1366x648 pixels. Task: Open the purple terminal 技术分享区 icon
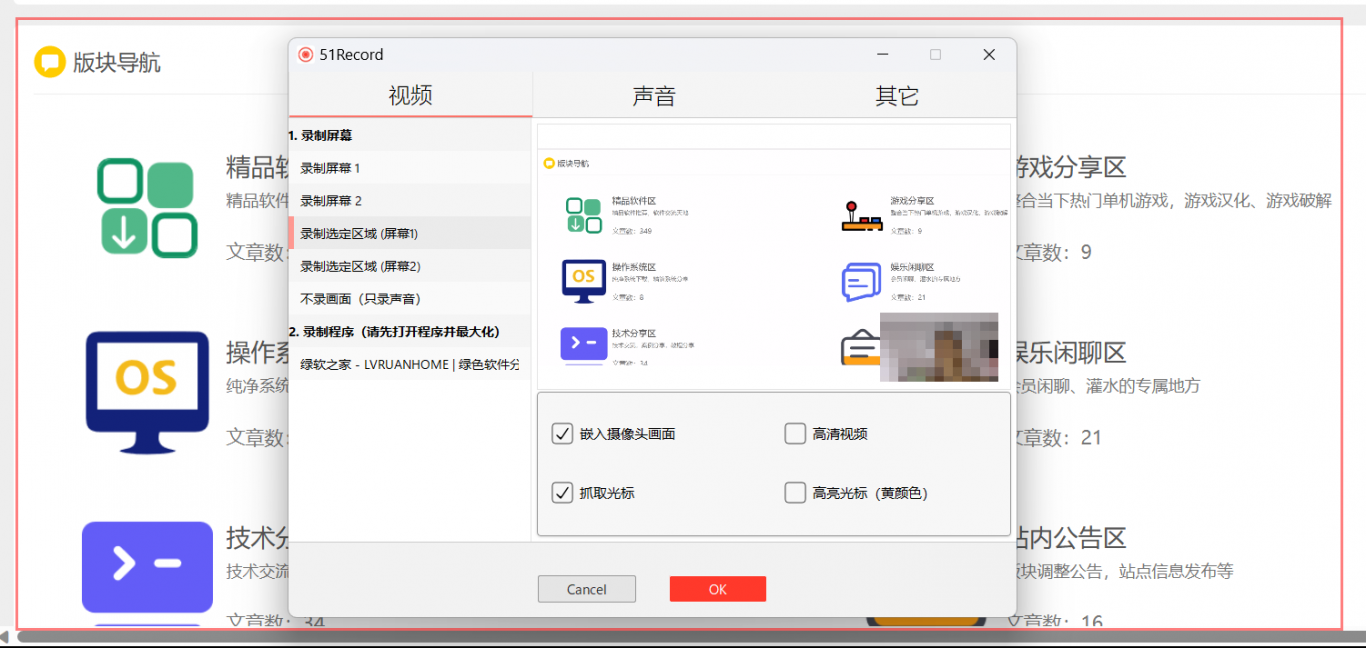(147, 566)
